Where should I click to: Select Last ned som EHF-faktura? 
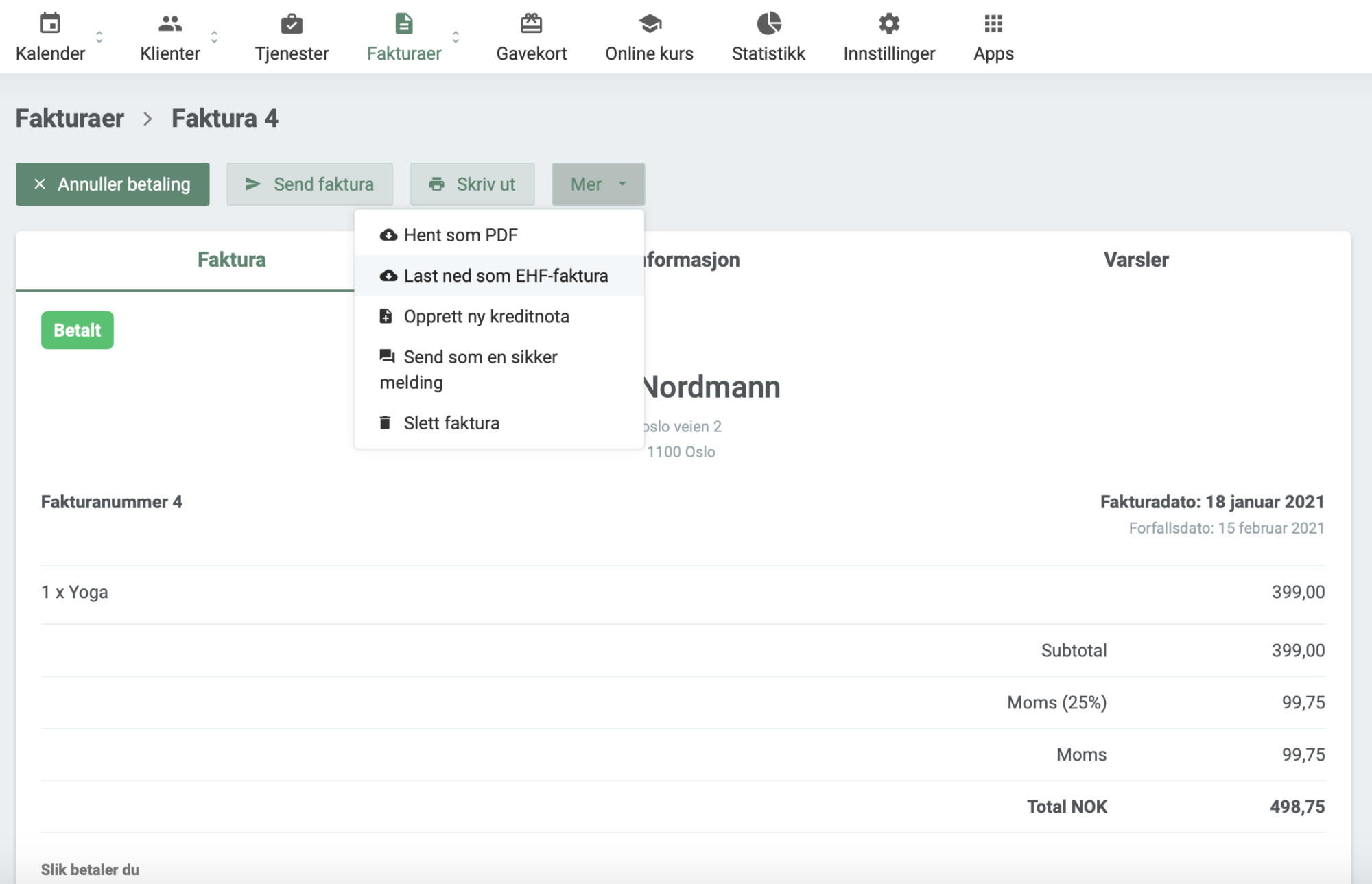click(x=499, y=276)
